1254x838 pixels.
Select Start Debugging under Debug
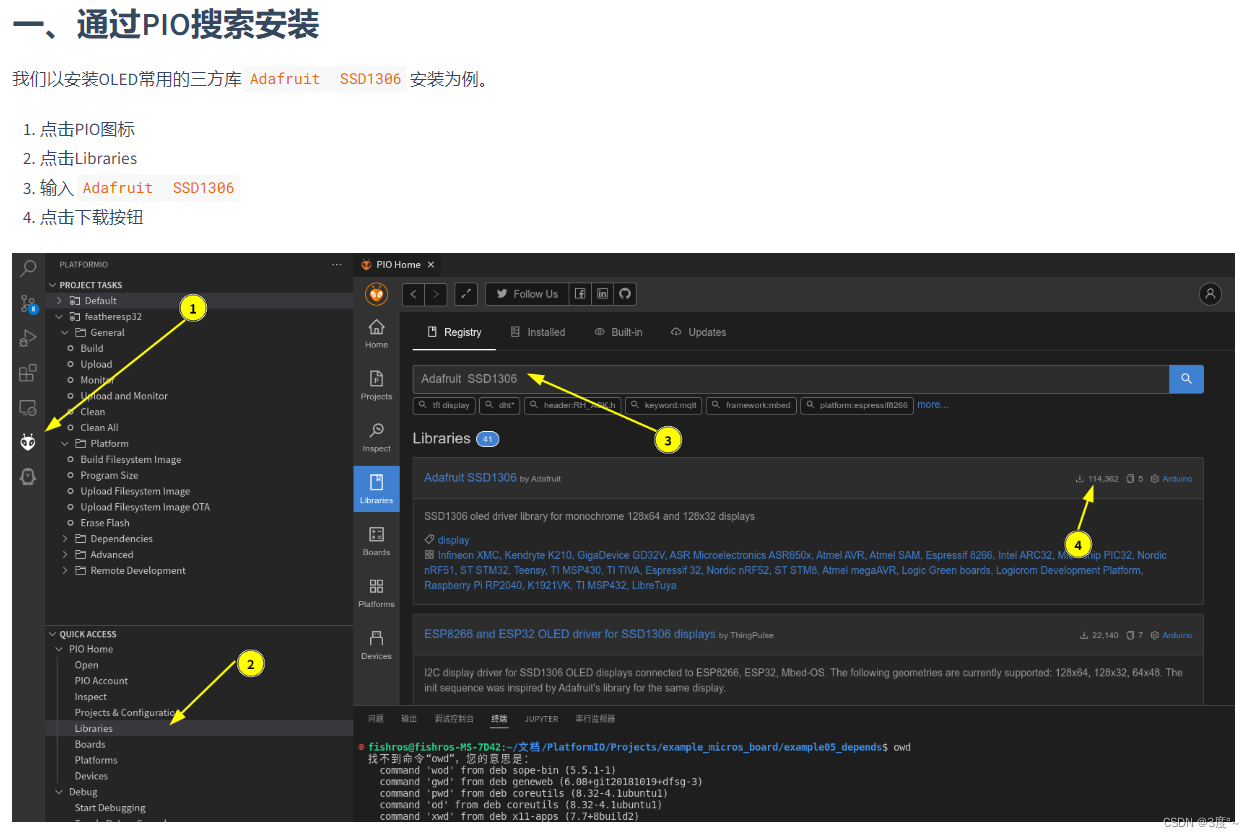tap(110, 808)
